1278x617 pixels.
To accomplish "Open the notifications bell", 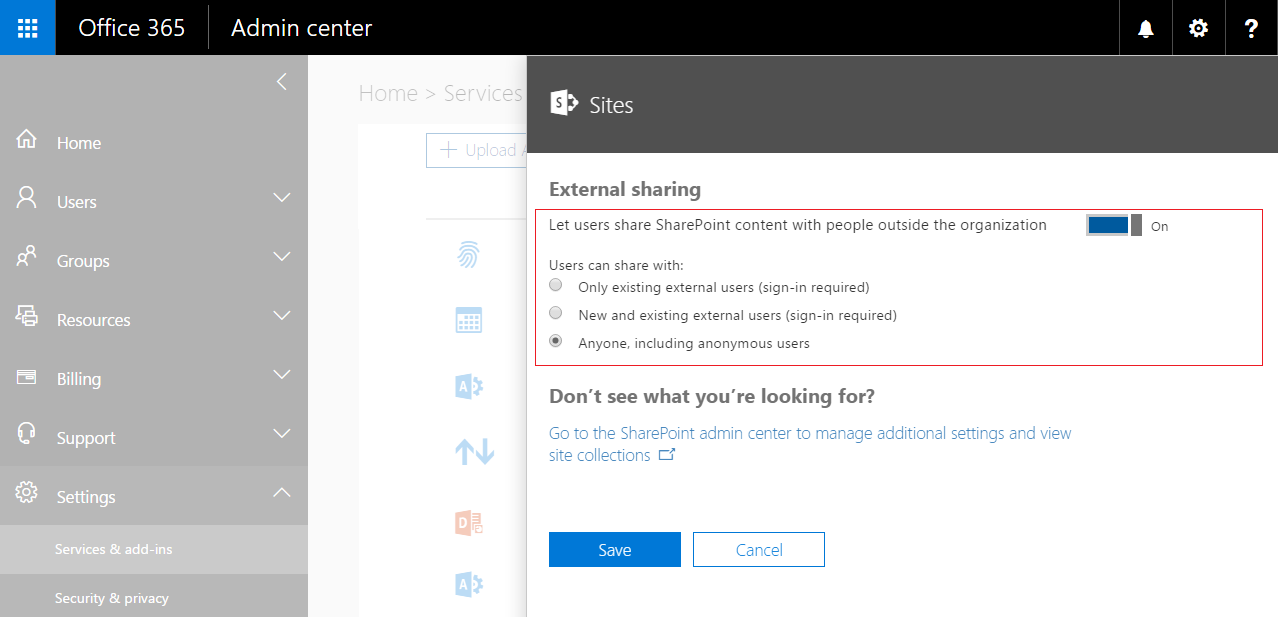I will coord(1144,27).
